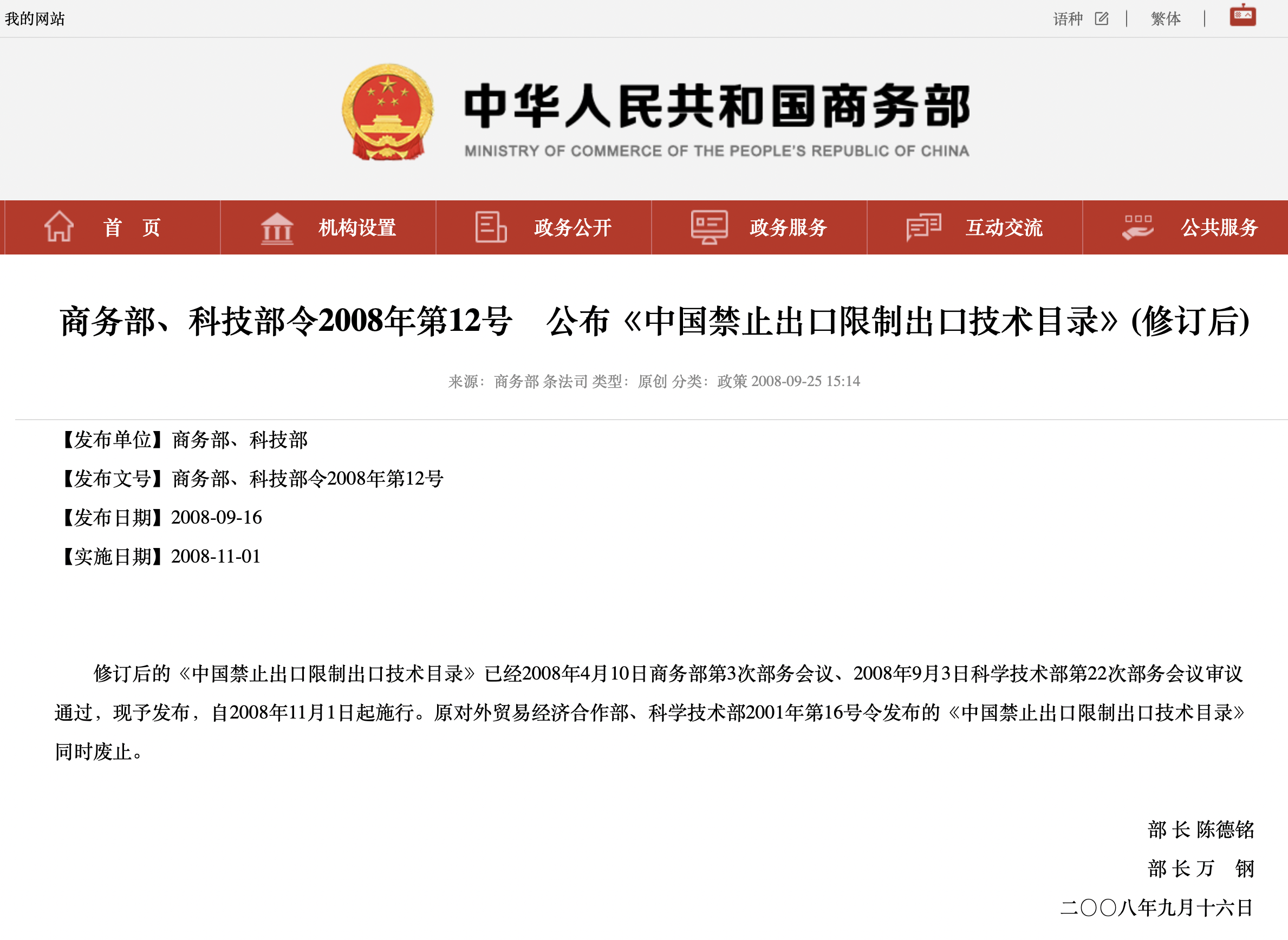Click the Ministry of Commerce English subtitle

(x=717, y=151)
